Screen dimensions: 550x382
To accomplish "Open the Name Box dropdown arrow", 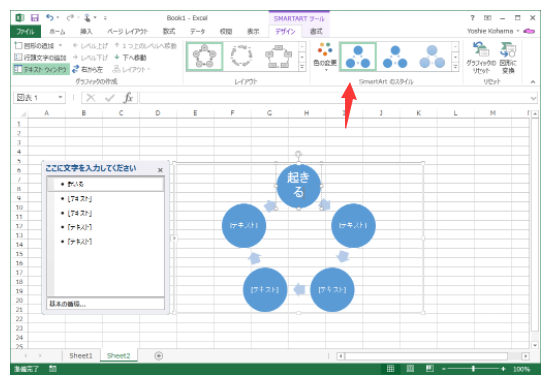I will pyautogui.click(x=61, y=97).
